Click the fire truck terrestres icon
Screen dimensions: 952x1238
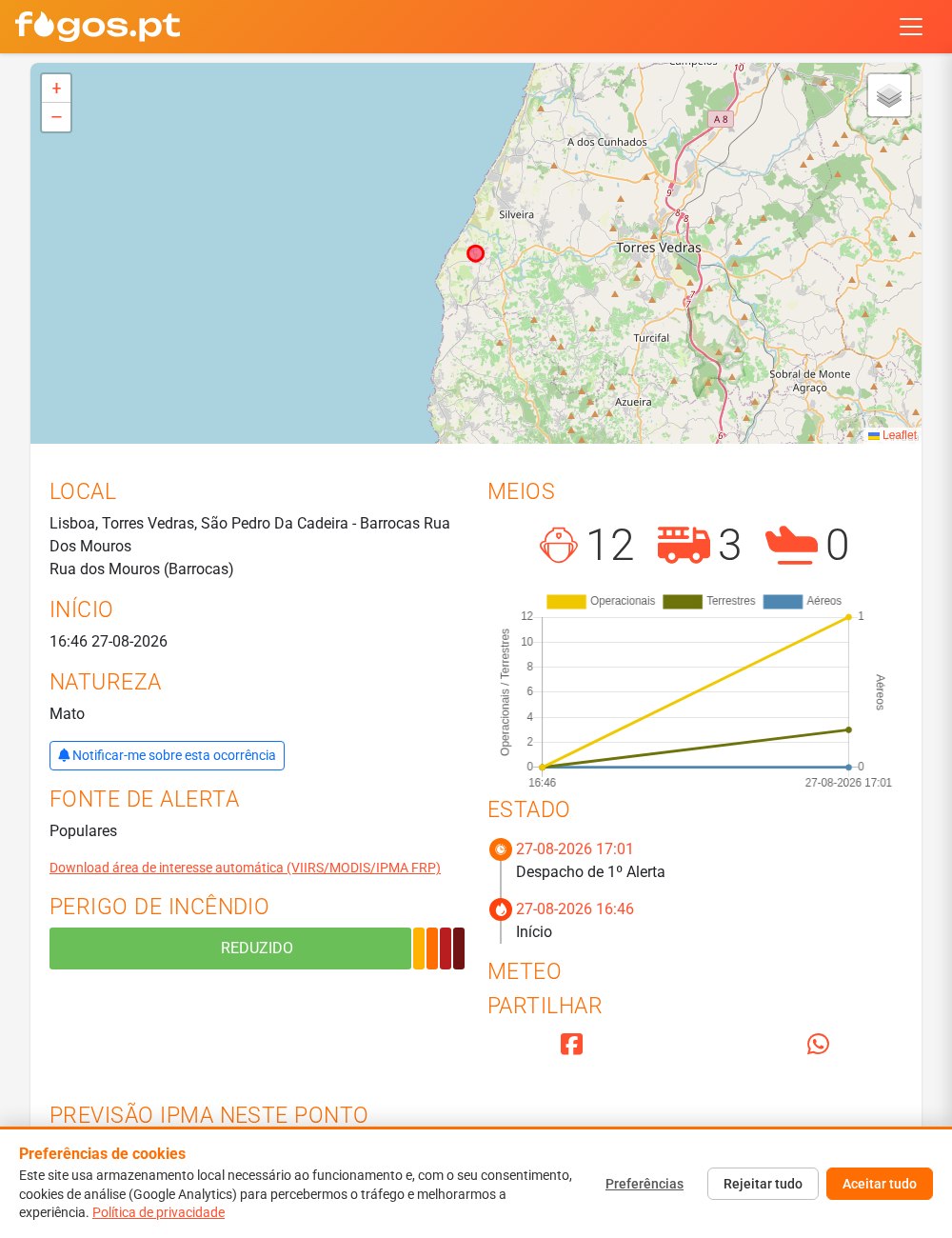click(684, 545)
